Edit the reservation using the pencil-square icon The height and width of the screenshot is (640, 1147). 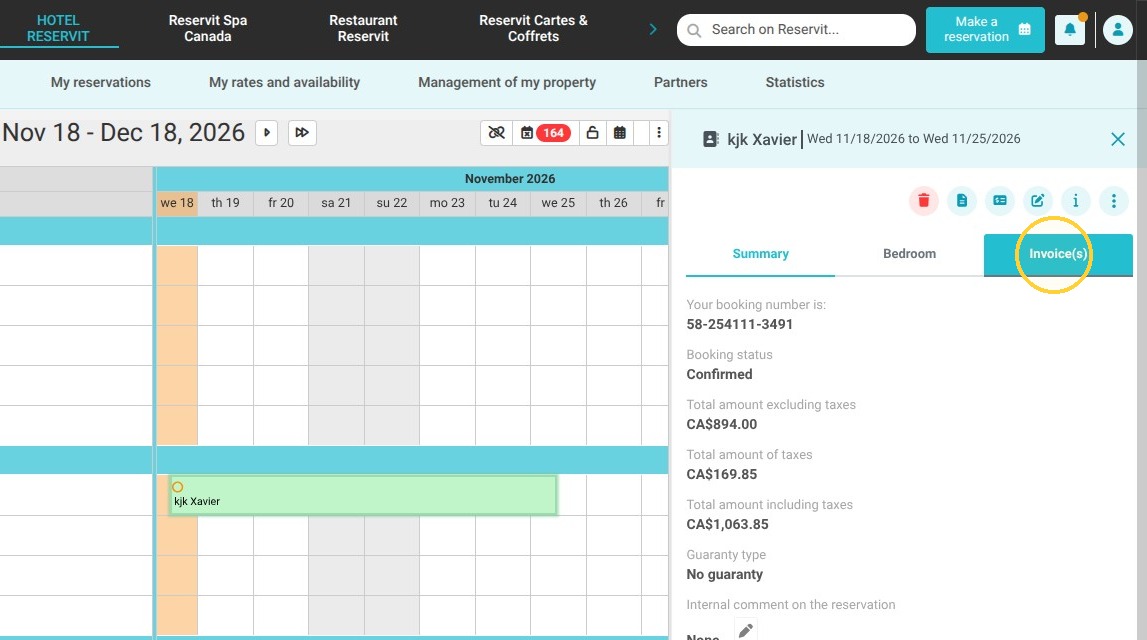coord(1037,200)
